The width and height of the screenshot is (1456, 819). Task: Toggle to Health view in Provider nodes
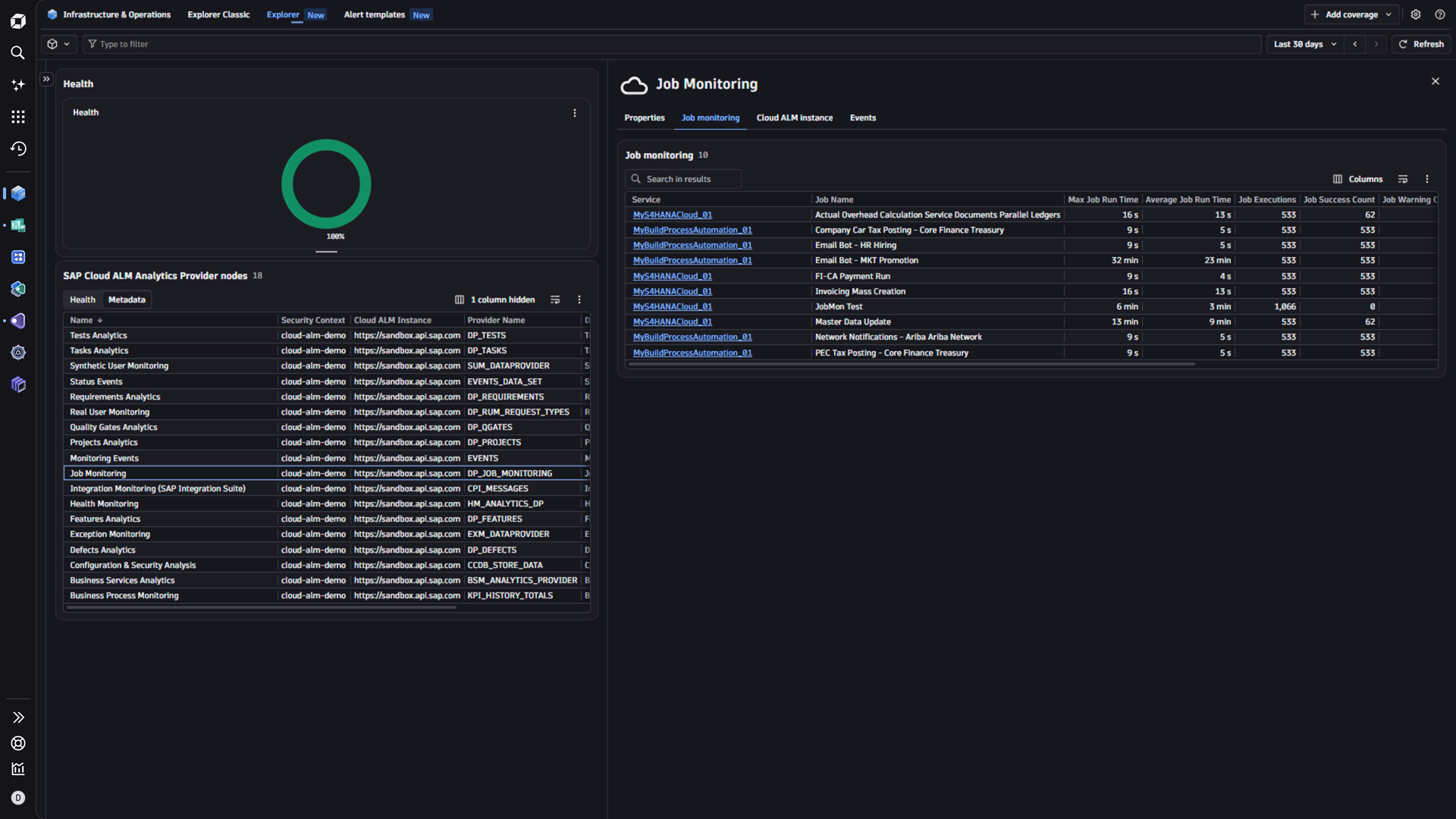pyautogui.click(x=83, y=300)
